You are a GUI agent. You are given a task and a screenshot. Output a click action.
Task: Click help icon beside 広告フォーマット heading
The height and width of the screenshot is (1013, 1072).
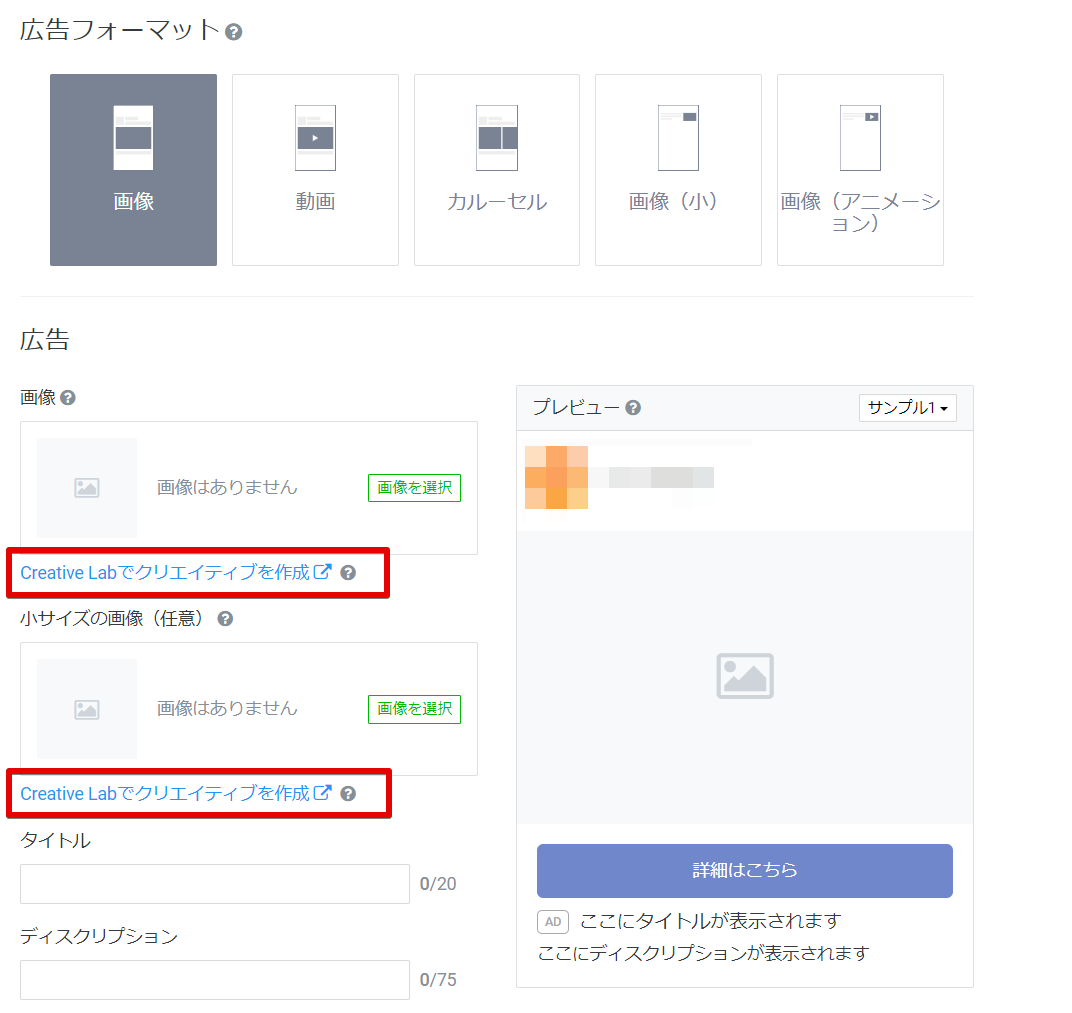(x=233, y=32)
